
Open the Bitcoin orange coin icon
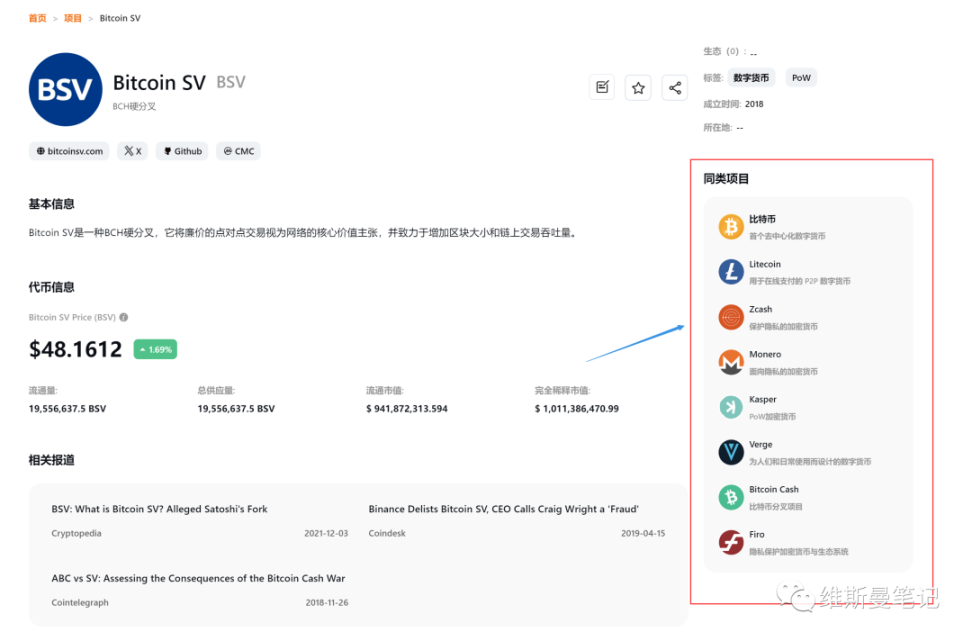731,227
